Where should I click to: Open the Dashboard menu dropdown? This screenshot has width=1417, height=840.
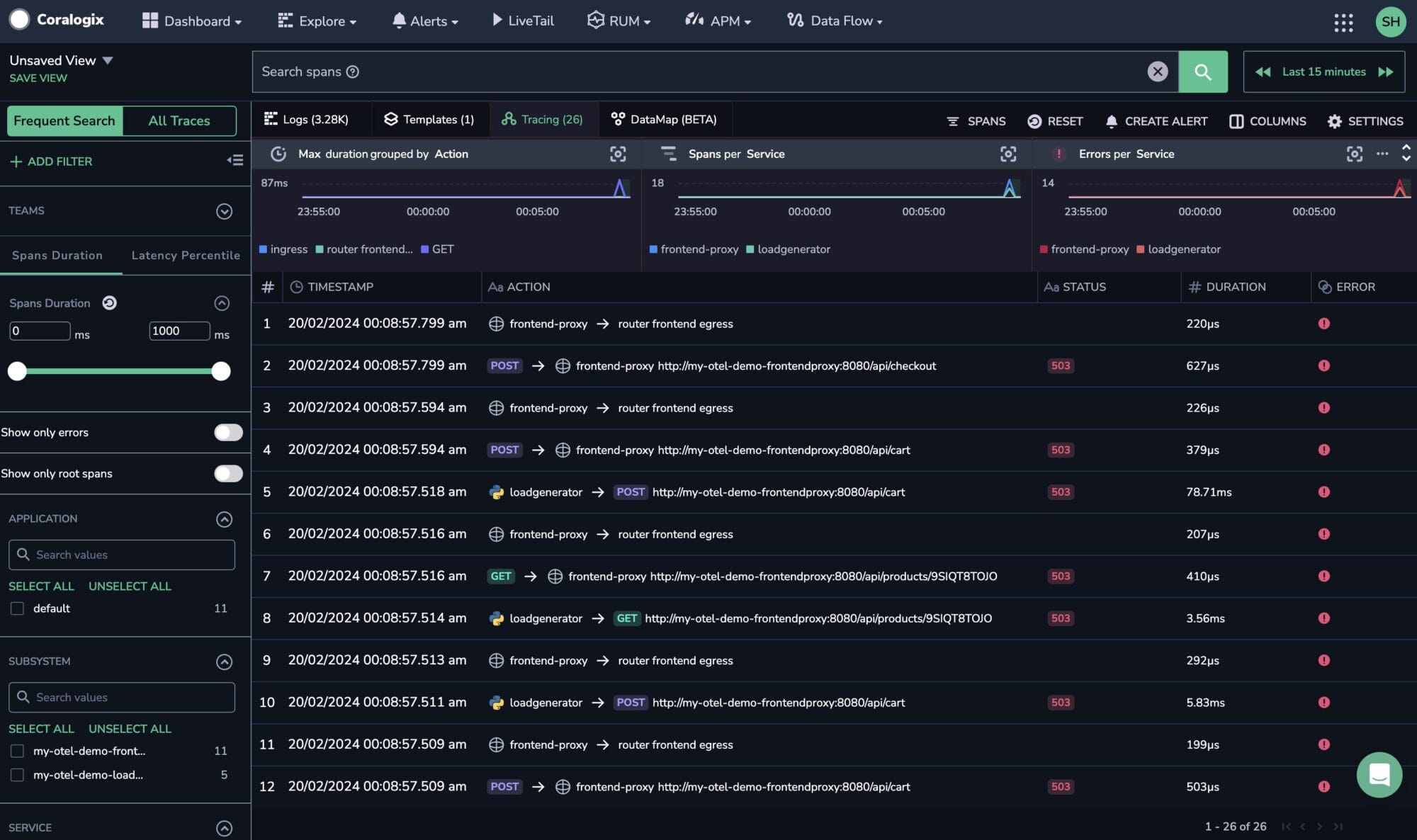[192, 21]
